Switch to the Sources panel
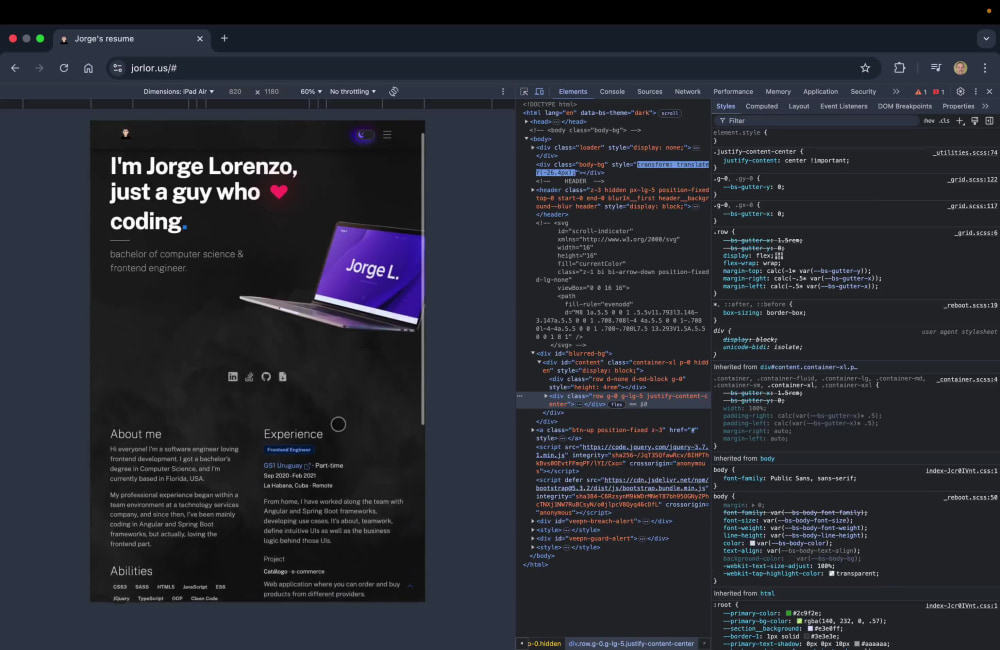Viewport: 1000px width, 650px height. pyautogui.click(x=650, y=92)
